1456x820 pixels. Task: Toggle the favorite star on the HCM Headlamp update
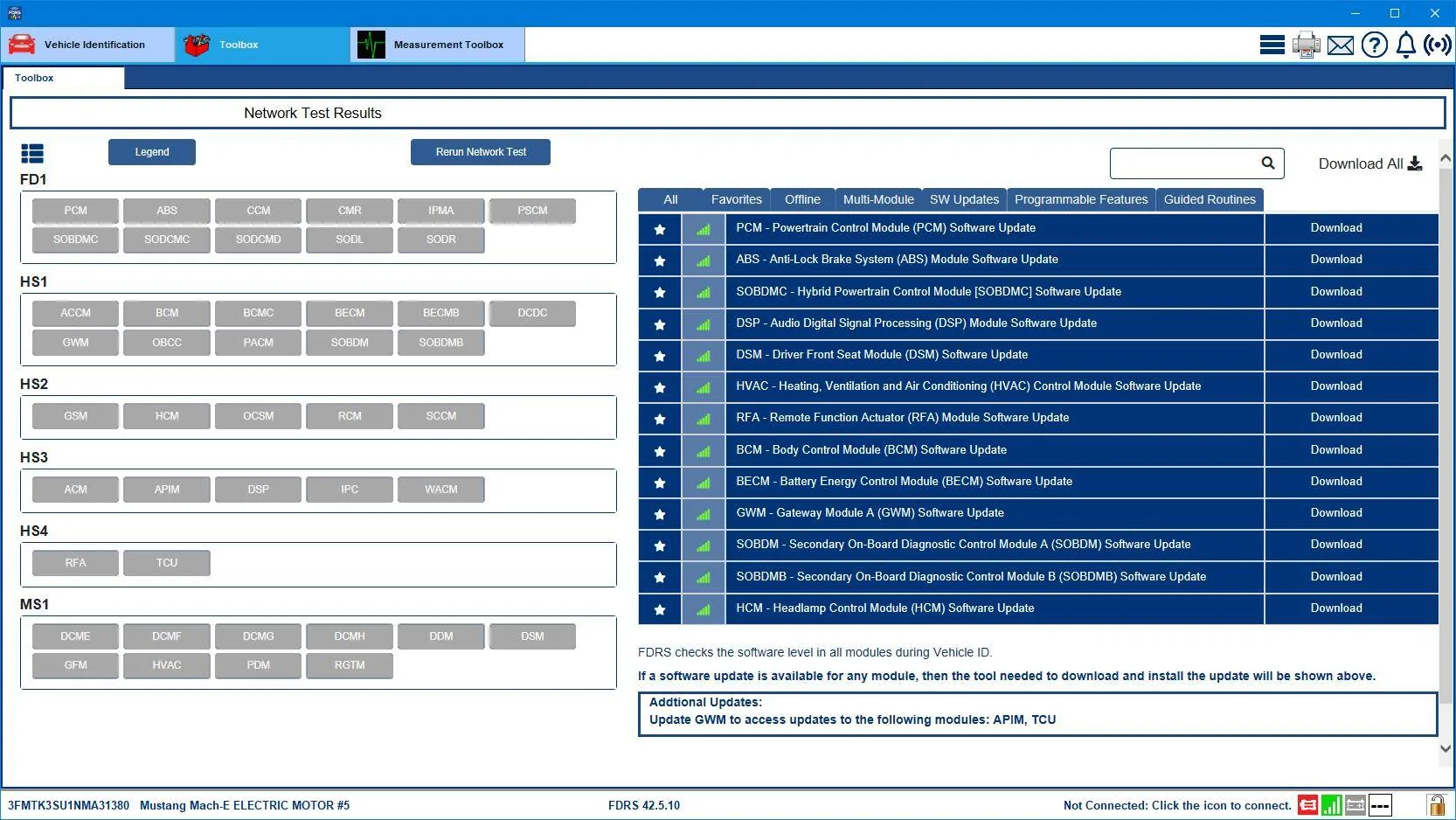[x=660, y=609]
